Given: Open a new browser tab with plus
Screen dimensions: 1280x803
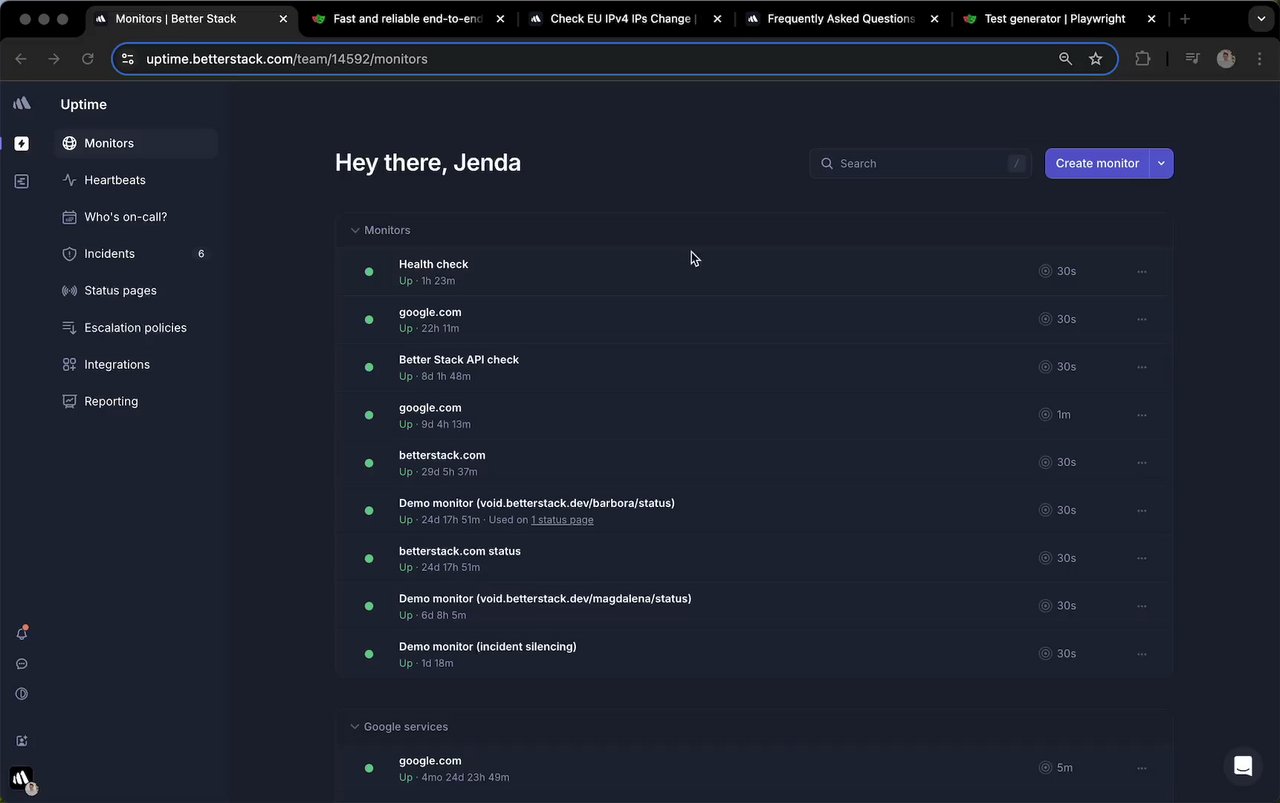Looking at the screenshot, I should tap(1185, 19).
